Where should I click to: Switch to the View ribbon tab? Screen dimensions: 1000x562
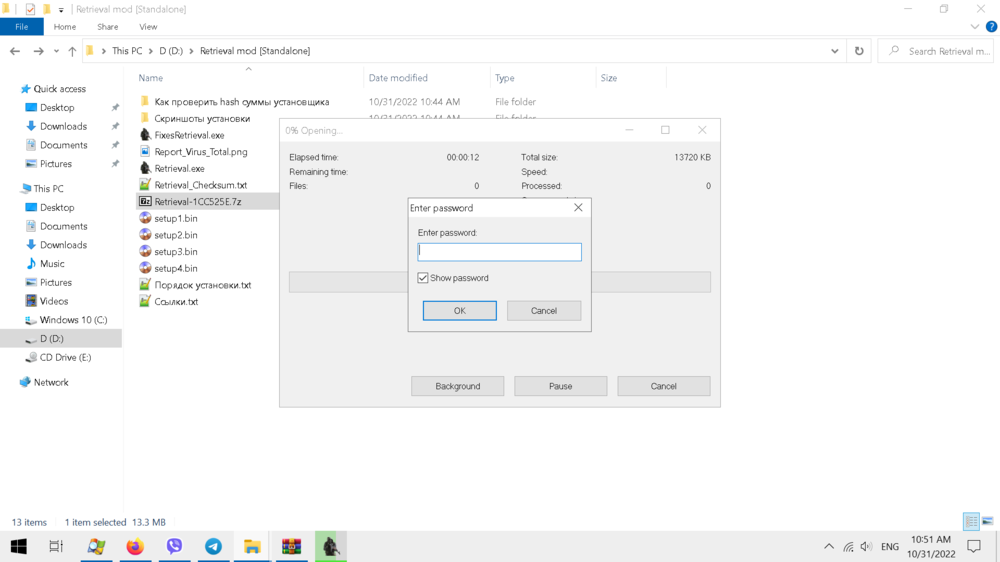point(148,27)
